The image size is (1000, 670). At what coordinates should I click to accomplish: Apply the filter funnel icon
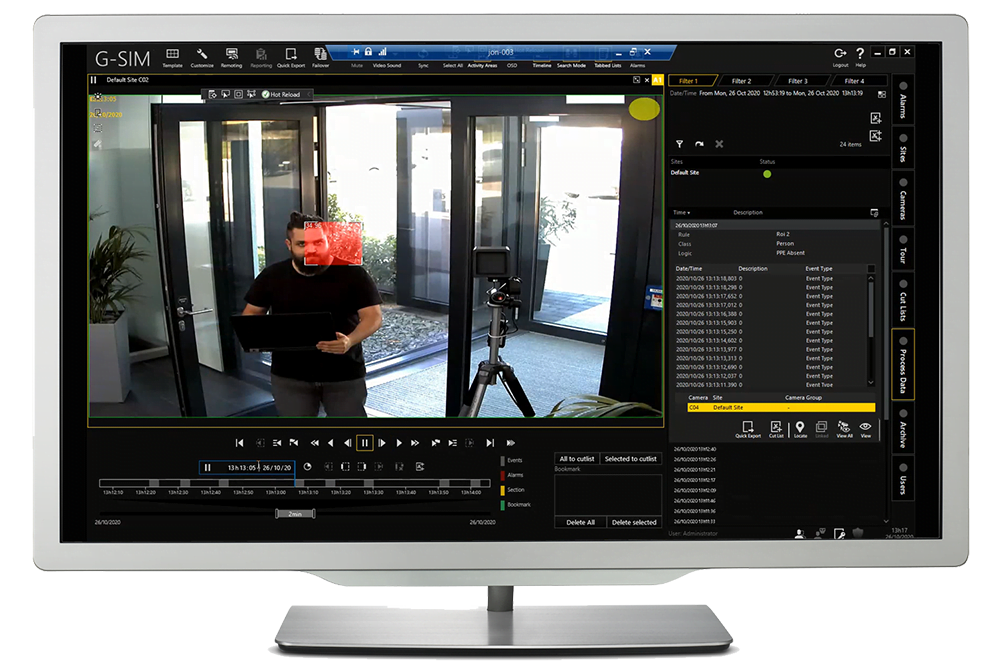pos(680,144)
